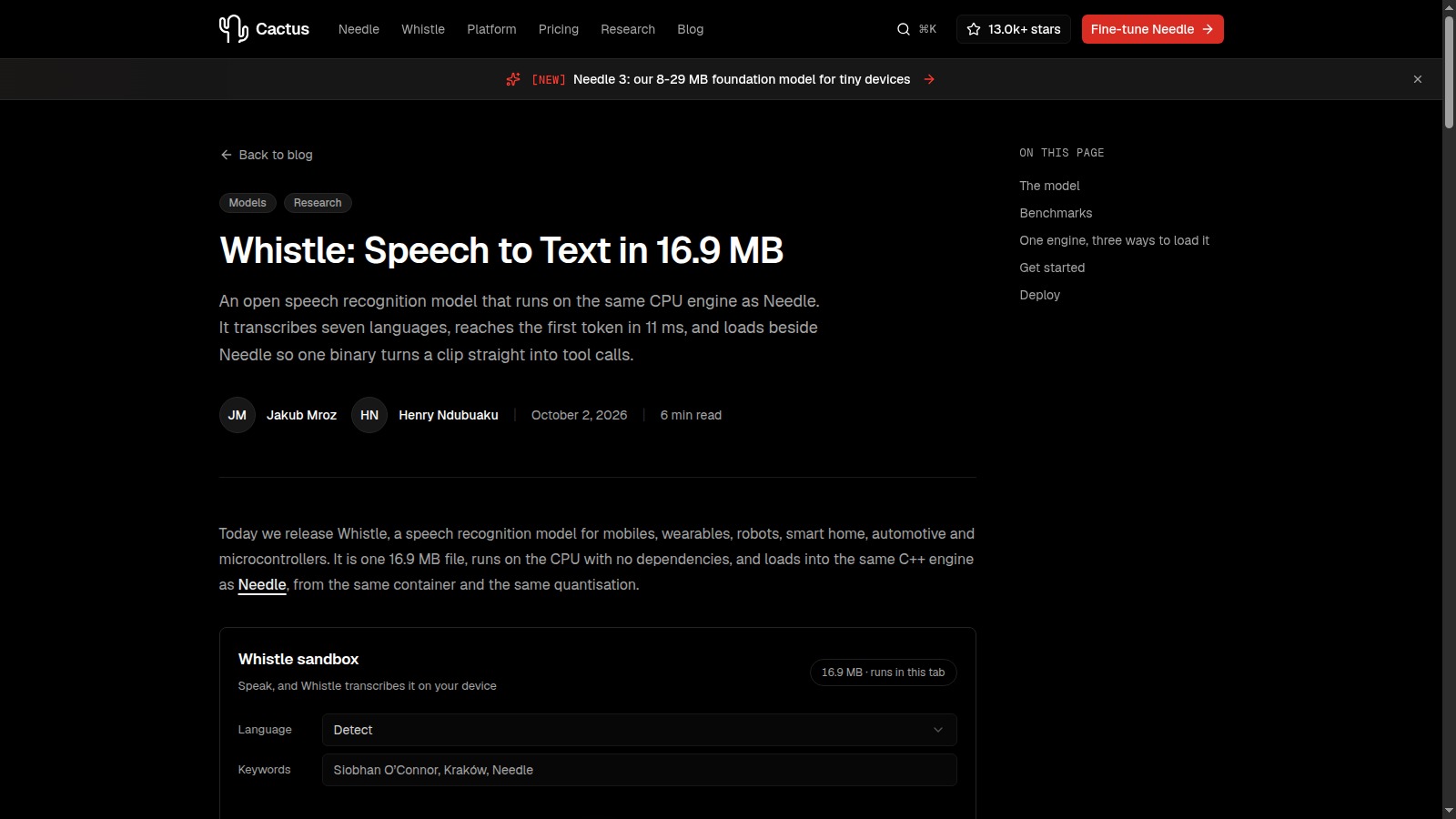Click the Whistle sandbox heading
Image resolution: width=1456 pixels, height=819 pixels.
pyautogui.click(x=298, y=659)
